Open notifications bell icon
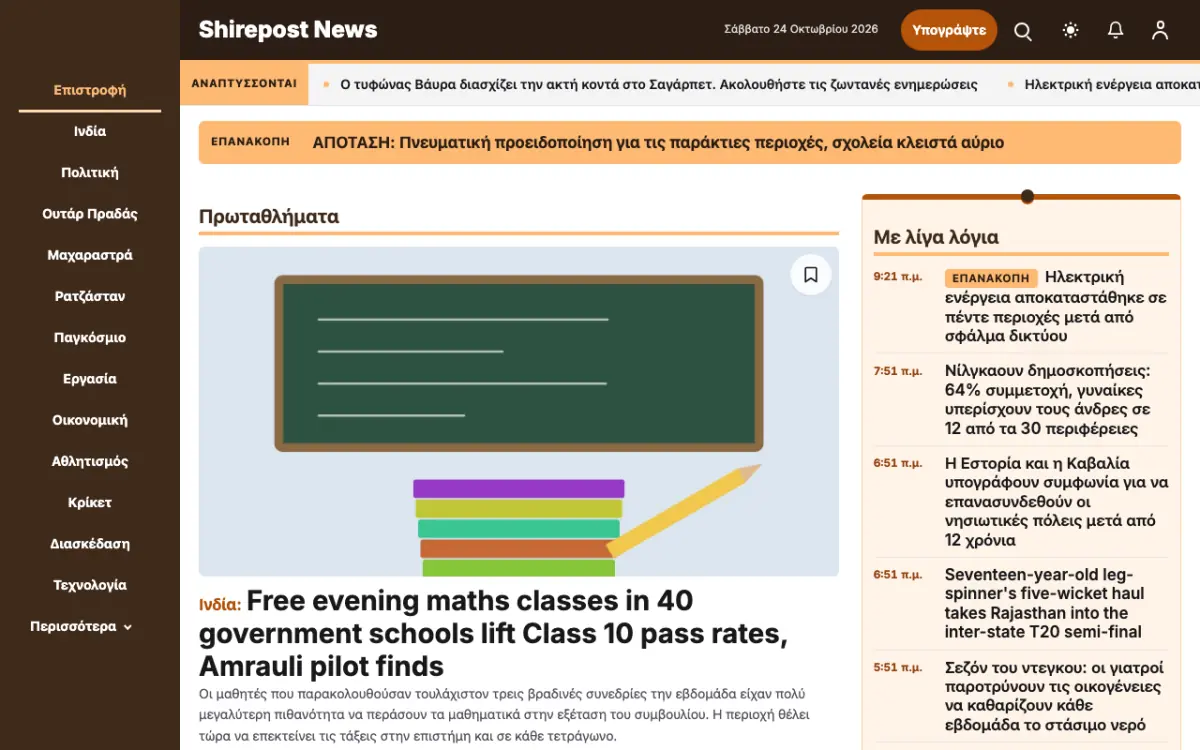Screen dimensions: 1200x750 pyautogui.click(x=1116, y=31)
